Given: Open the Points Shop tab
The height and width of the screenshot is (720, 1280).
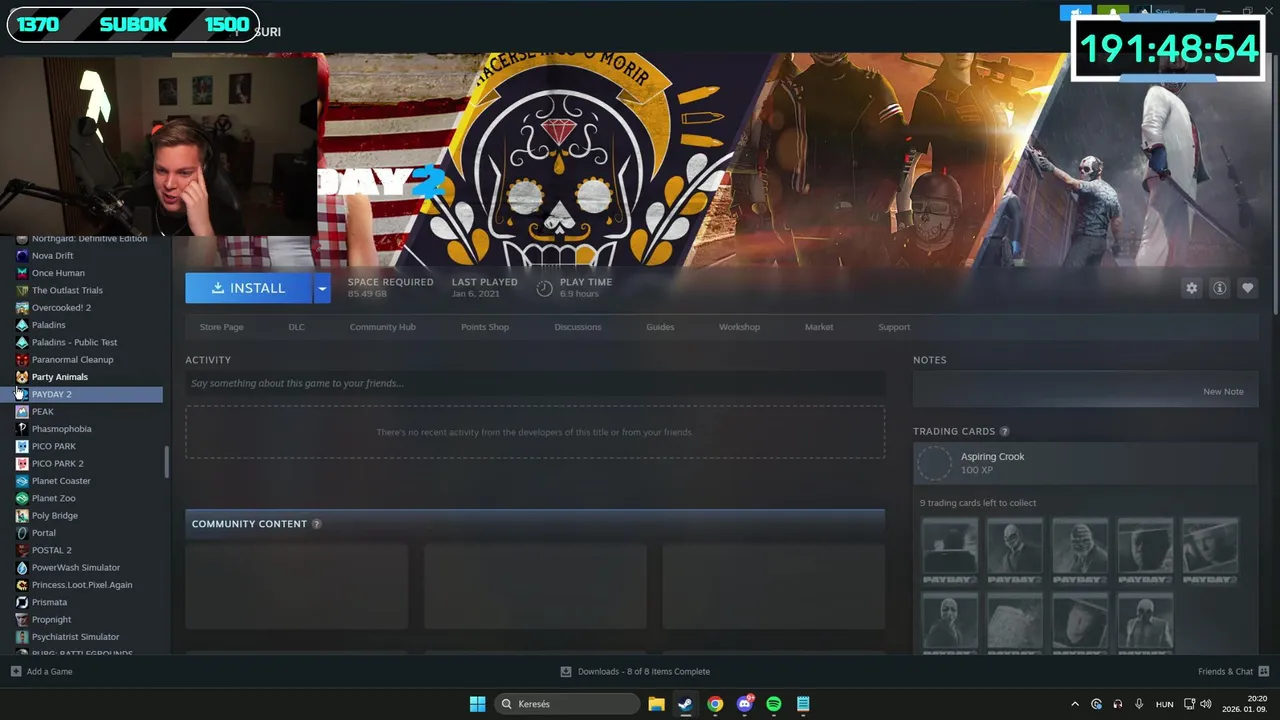Looking at the screenshot, I should coord(485,327).
